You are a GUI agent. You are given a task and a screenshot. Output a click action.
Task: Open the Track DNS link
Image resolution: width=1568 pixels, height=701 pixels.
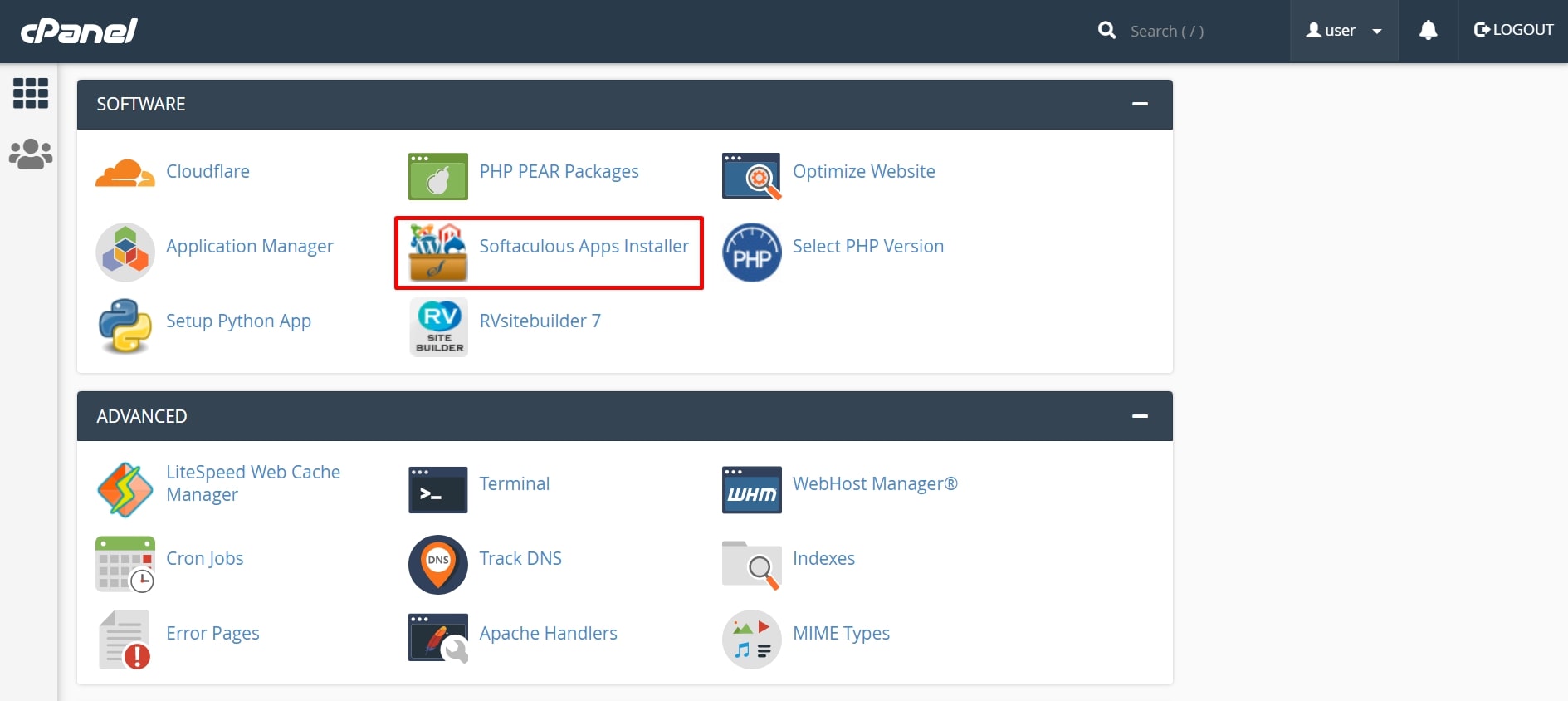520,558
